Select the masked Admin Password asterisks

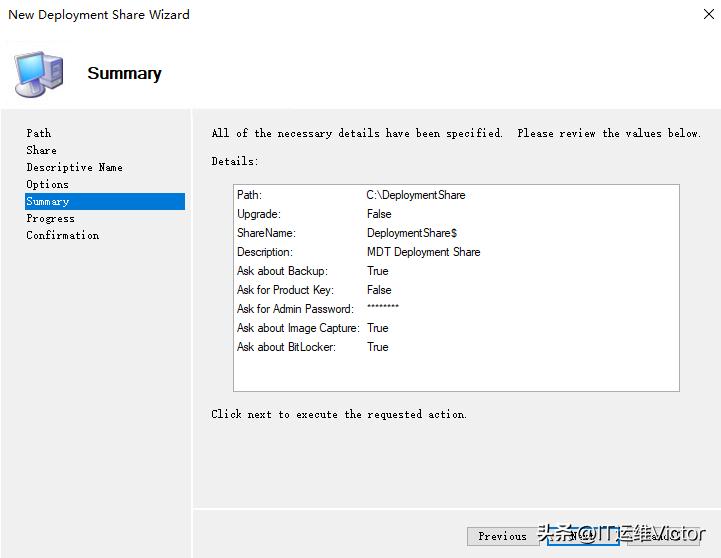(x=383, y=307)
